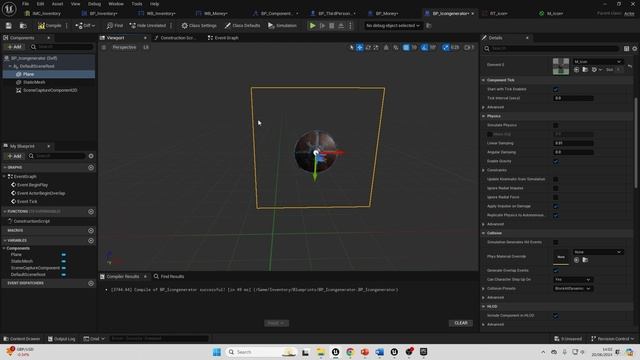Toggle scale snapping in viewport toolbar
The image size is (640, 360).
click(x=446, y=47)
